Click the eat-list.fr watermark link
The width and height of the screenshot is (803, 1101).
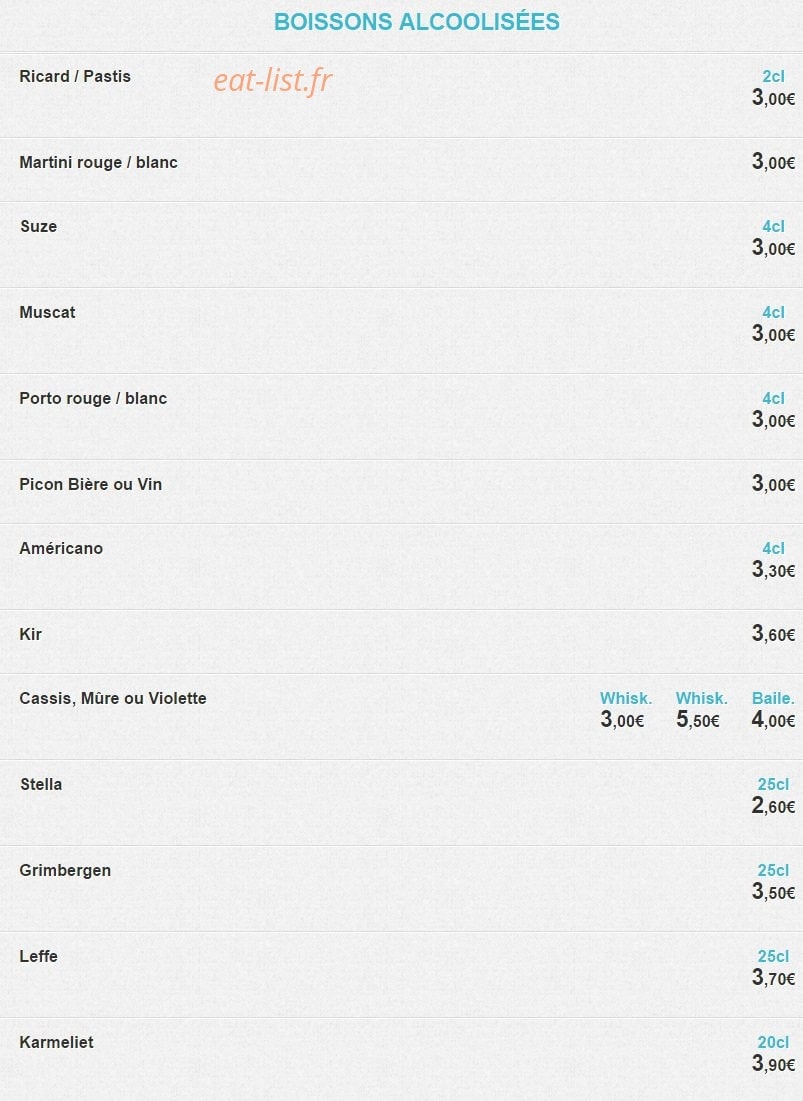(273, 81)
